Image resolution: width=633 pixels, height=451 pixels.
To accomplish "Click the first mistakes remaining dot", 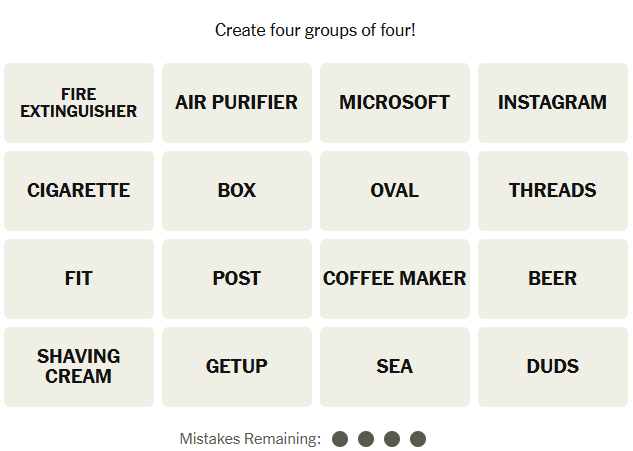I will click(340, 439).
